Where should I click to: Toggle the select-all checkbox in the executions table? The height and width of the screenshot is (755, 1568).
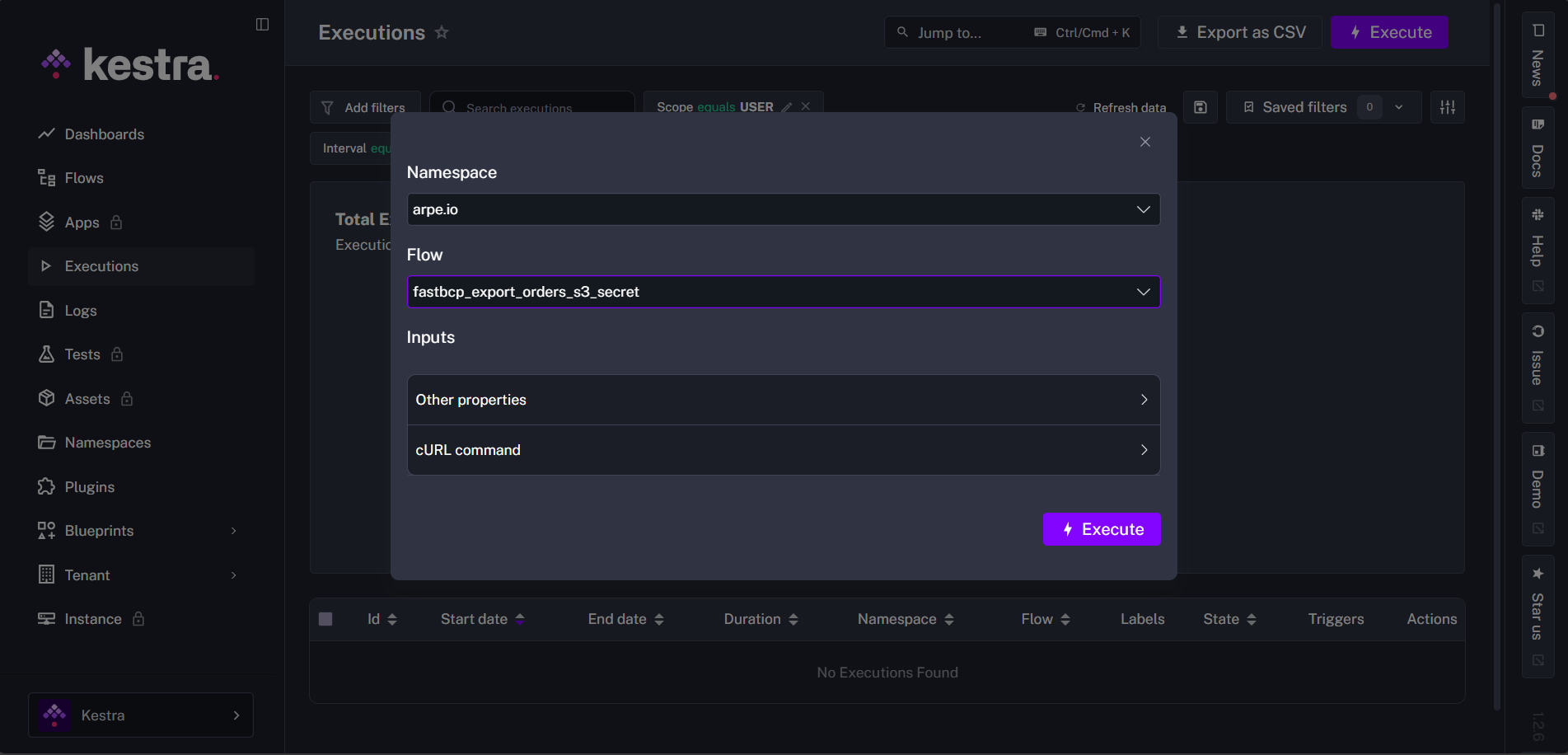click(325, 618)
